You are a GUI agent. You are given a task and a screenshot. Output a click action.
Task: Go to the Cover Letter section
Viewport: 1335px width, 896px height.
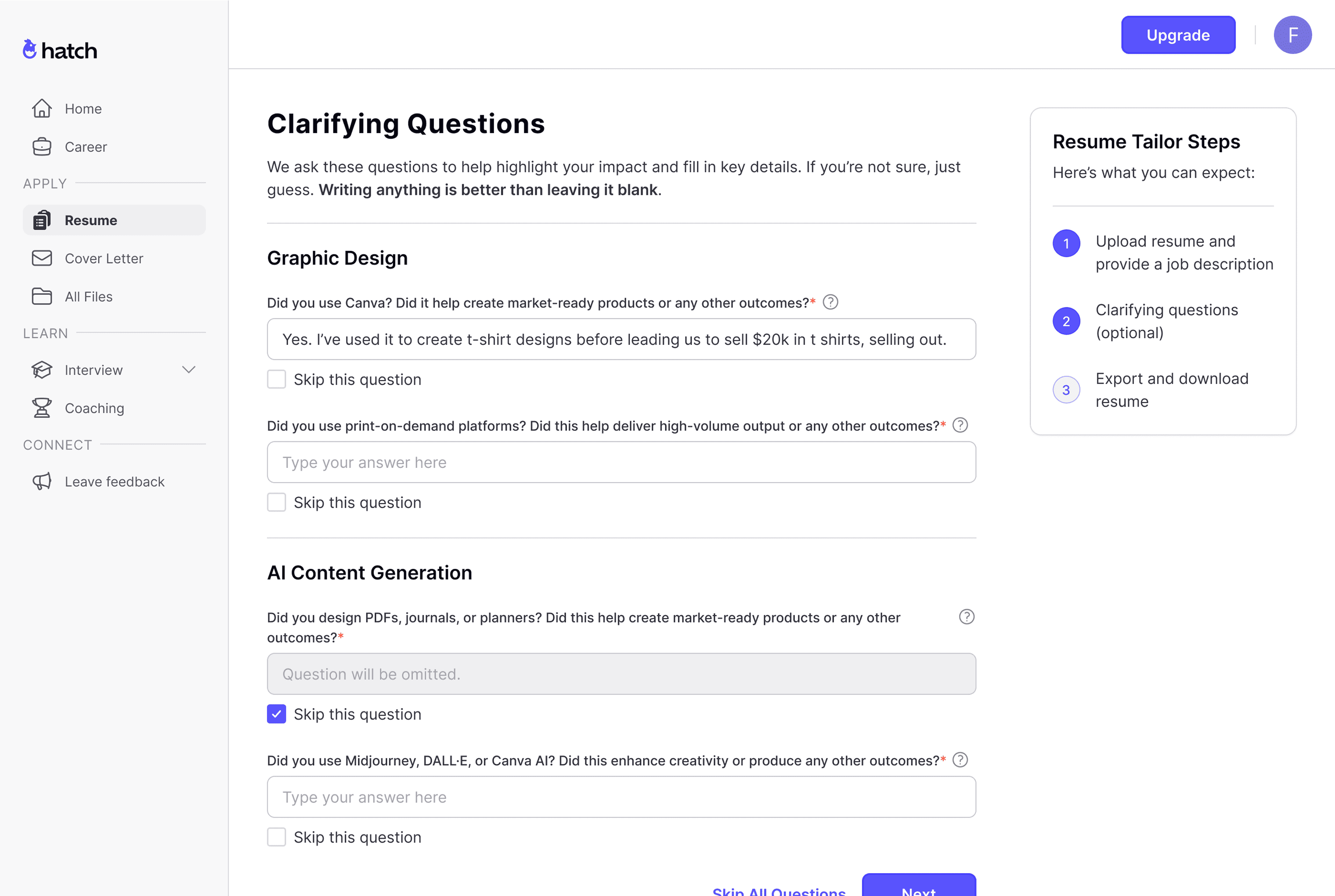[x=105, y=258]
